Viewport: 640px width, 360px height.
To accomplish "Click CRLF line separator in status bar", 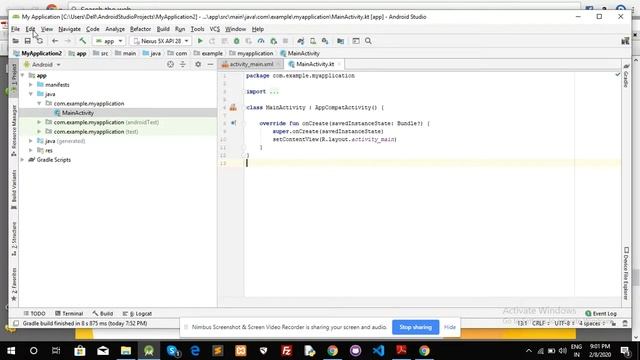I will 540,323.
